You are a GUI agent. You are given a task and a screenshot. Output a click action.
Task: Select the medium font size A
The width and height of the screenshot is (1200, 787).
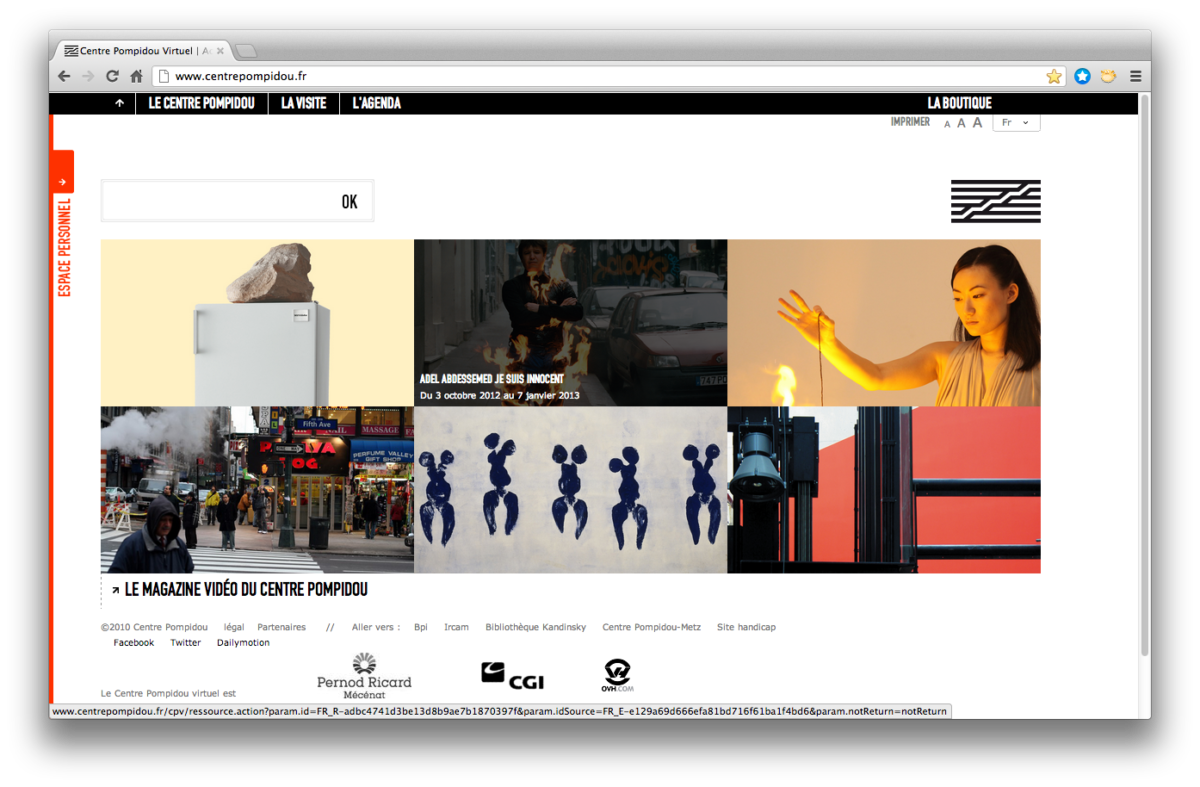961,123
